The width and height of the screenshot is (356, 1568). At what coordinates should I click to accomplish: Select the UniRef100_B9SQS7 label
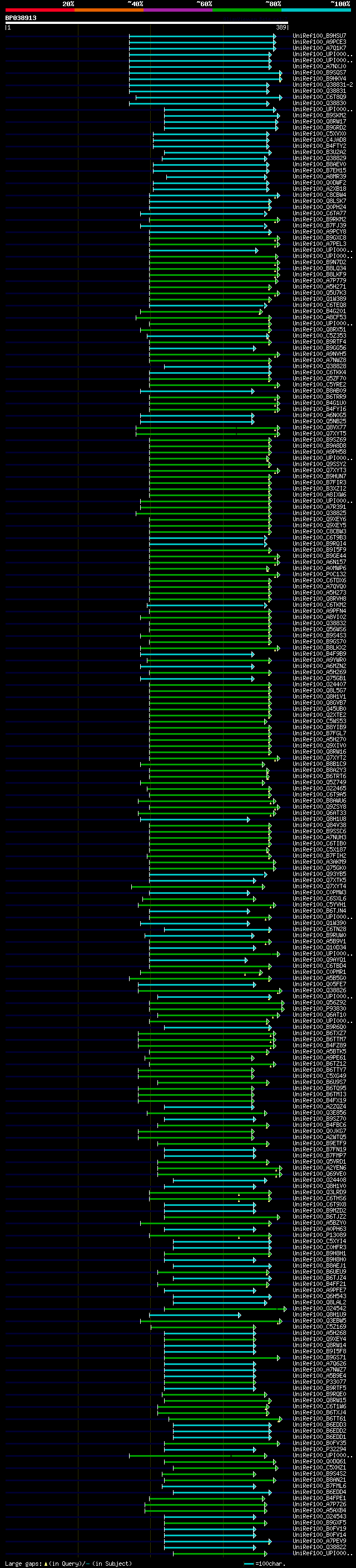tap(319, 72)
